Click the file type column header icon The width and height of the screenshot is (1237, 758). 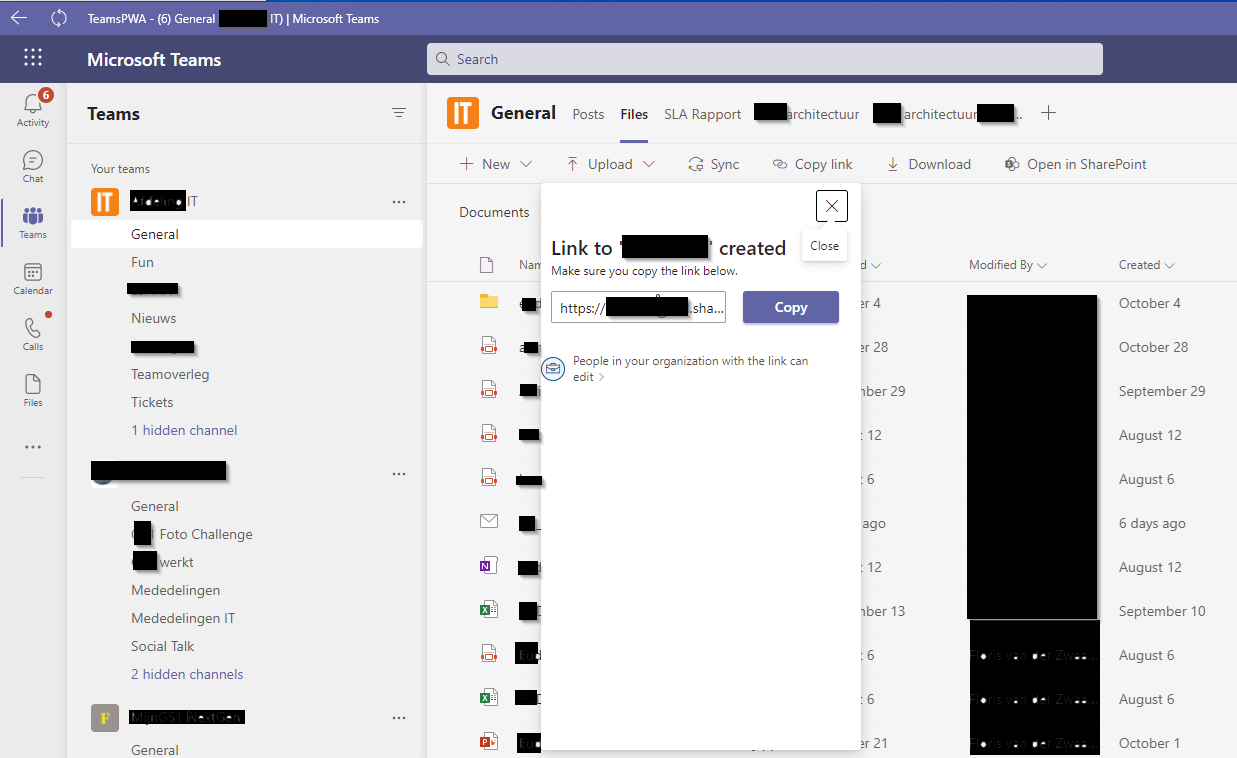(x=487, y=265)
